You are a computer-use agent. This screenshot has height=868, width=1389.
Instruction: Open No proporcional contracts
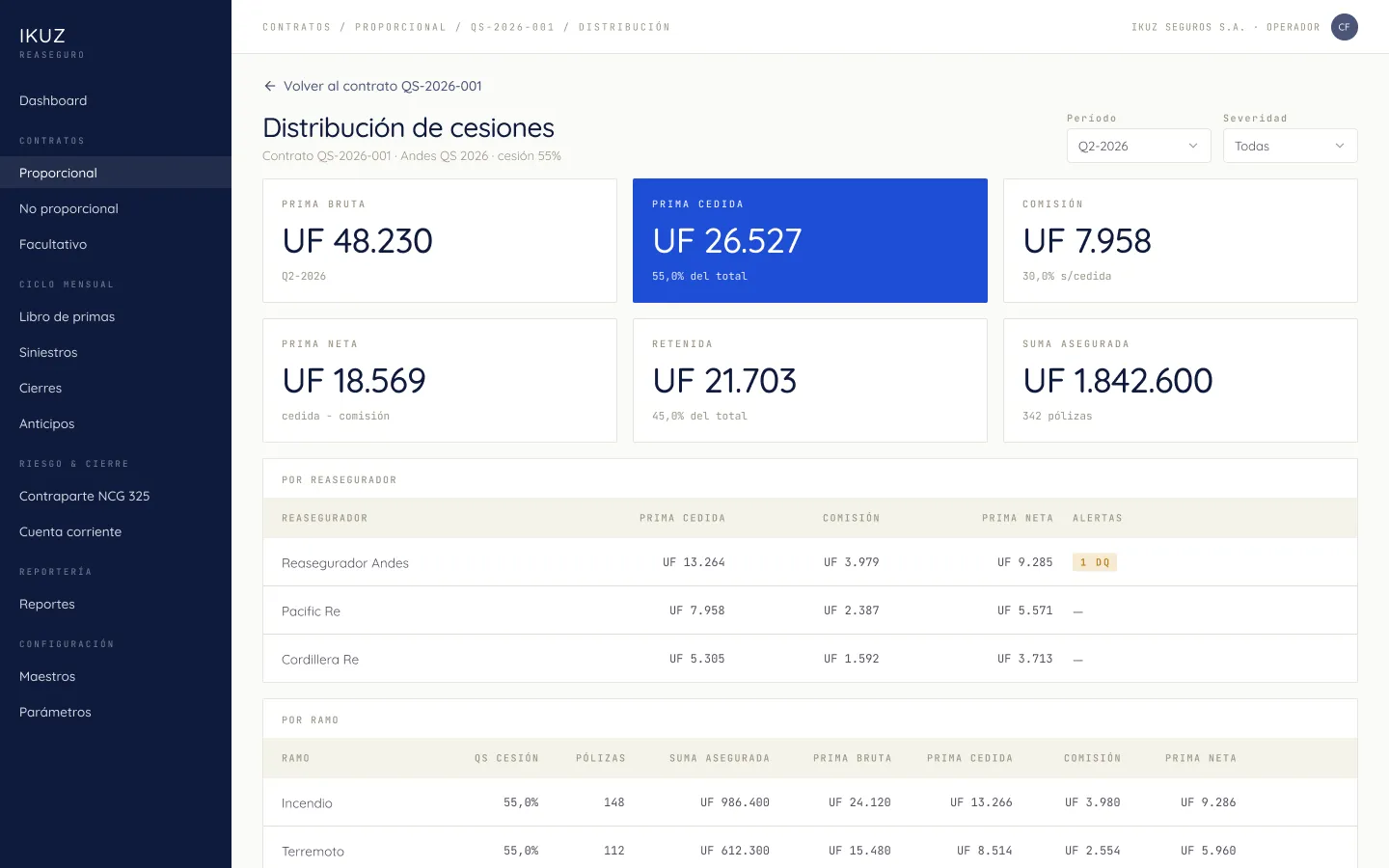[x=68, y=208]
